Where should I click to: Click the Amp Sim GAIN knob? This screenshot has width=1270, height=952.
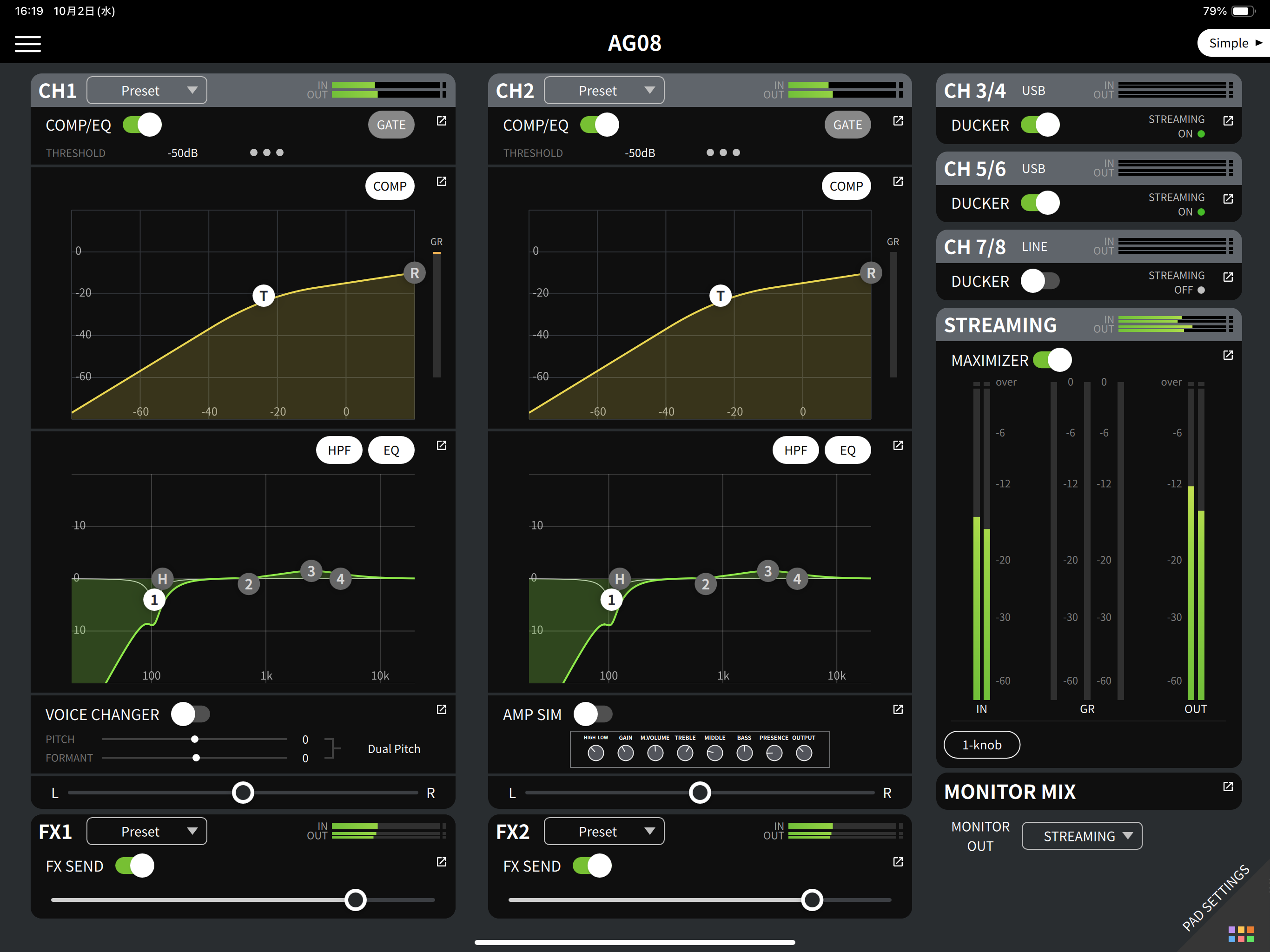click(625, 753)
